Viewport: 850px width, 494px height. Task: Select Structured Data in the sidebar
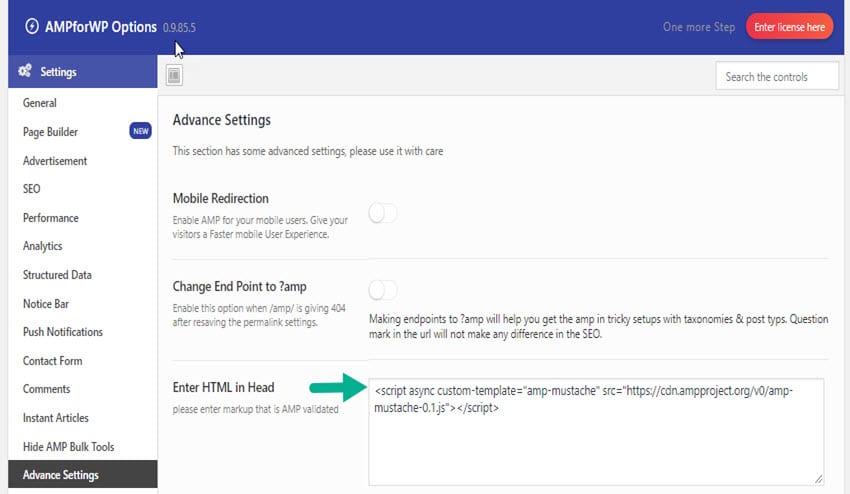[57, 275]
